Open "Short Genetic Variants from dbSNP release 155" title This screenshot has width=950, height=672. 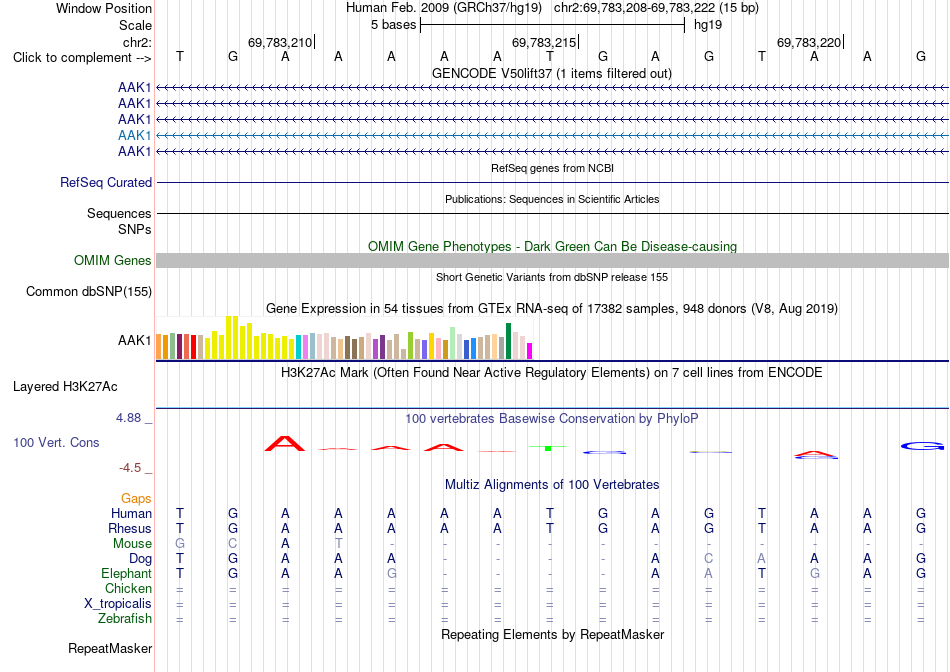[x=552, y=278]
